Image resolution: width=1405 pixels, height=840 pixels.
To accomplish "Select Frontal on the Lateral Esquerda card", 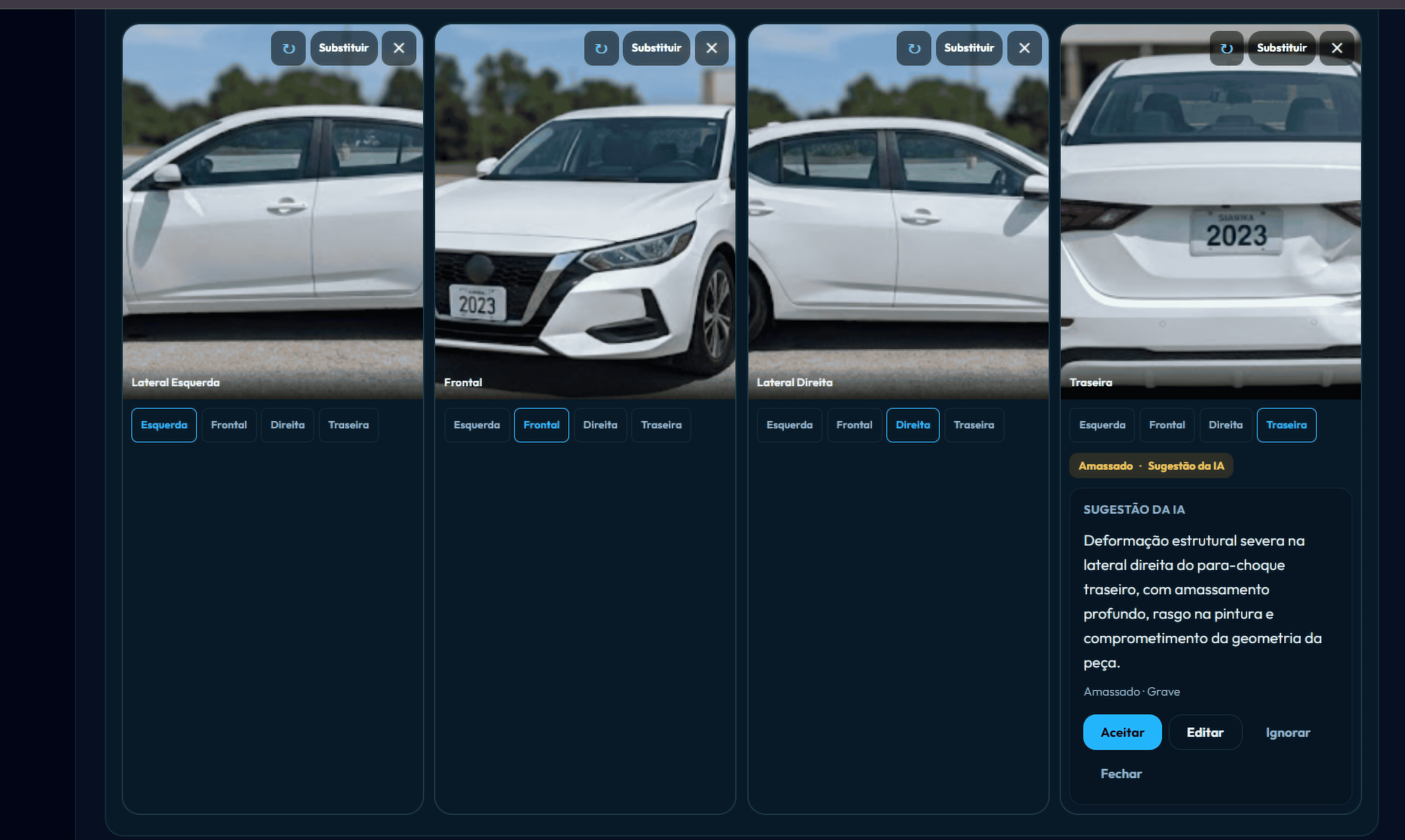I will click(x=229, y=425).
